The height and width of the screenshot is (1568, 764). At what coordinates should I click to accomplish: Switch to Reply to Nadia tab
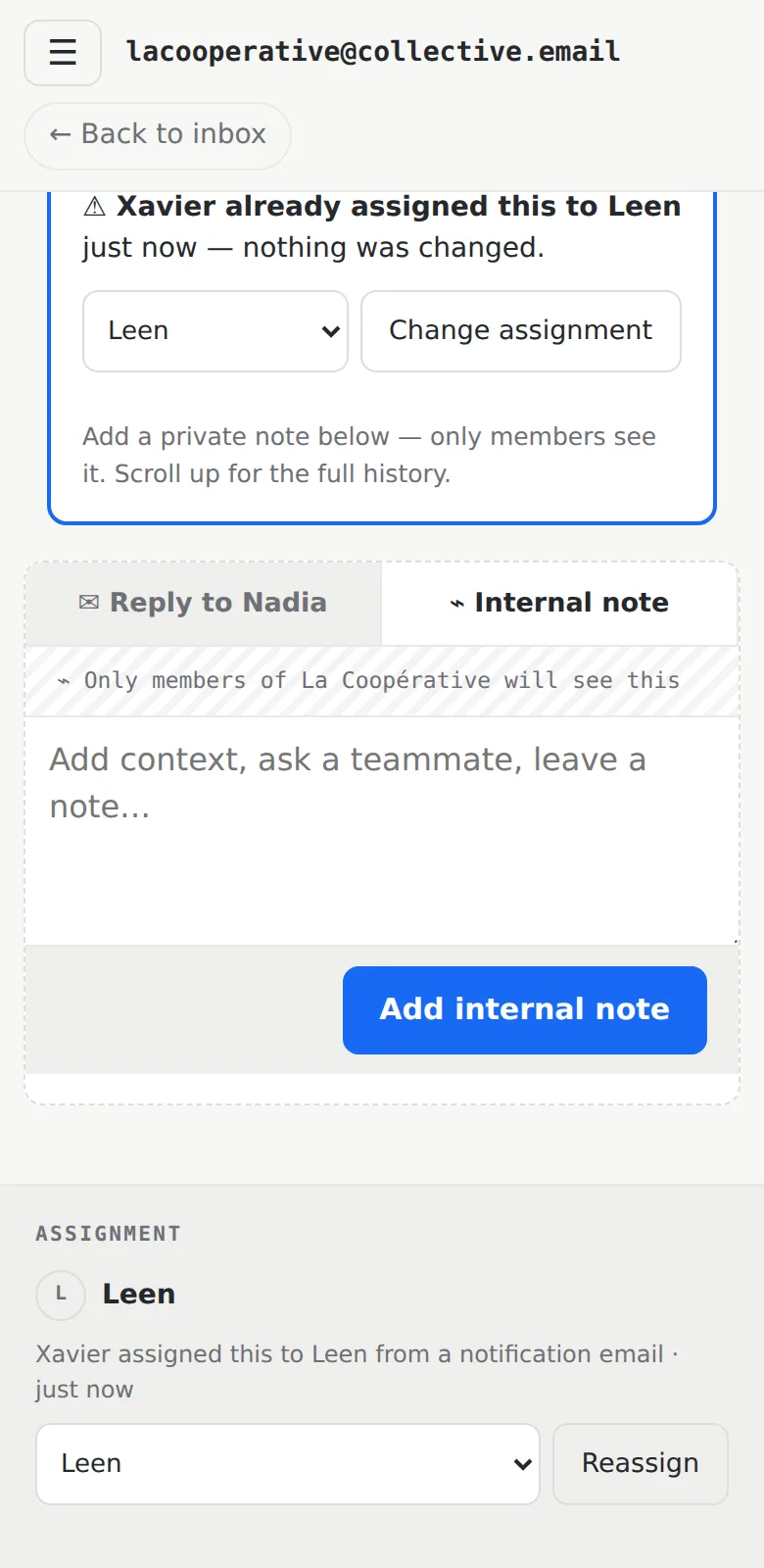point(203,603)
